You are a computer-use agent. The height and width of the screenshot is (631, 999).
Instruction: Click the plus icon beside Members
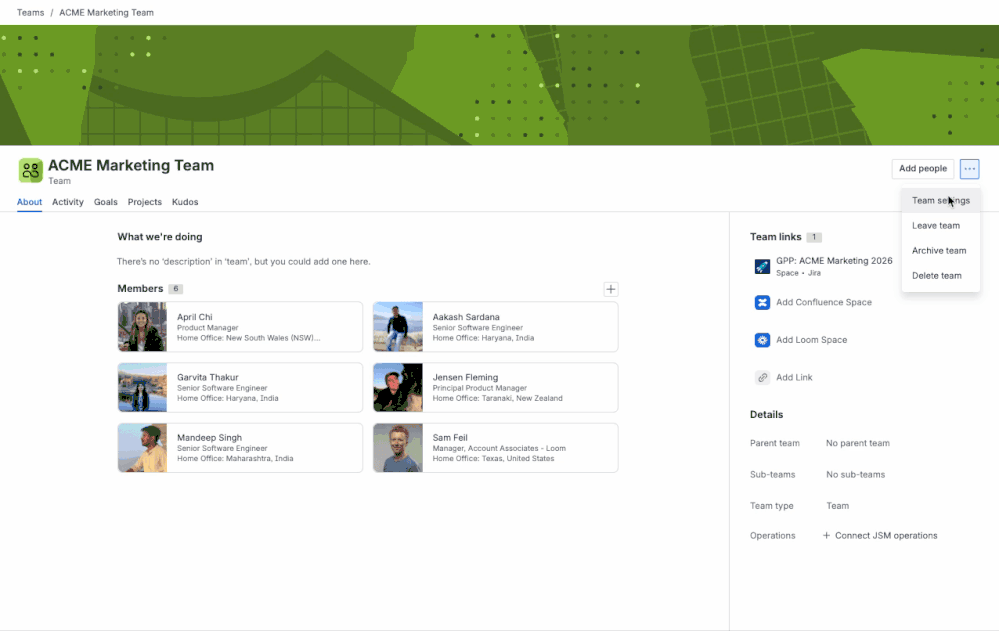pos(610,289)
